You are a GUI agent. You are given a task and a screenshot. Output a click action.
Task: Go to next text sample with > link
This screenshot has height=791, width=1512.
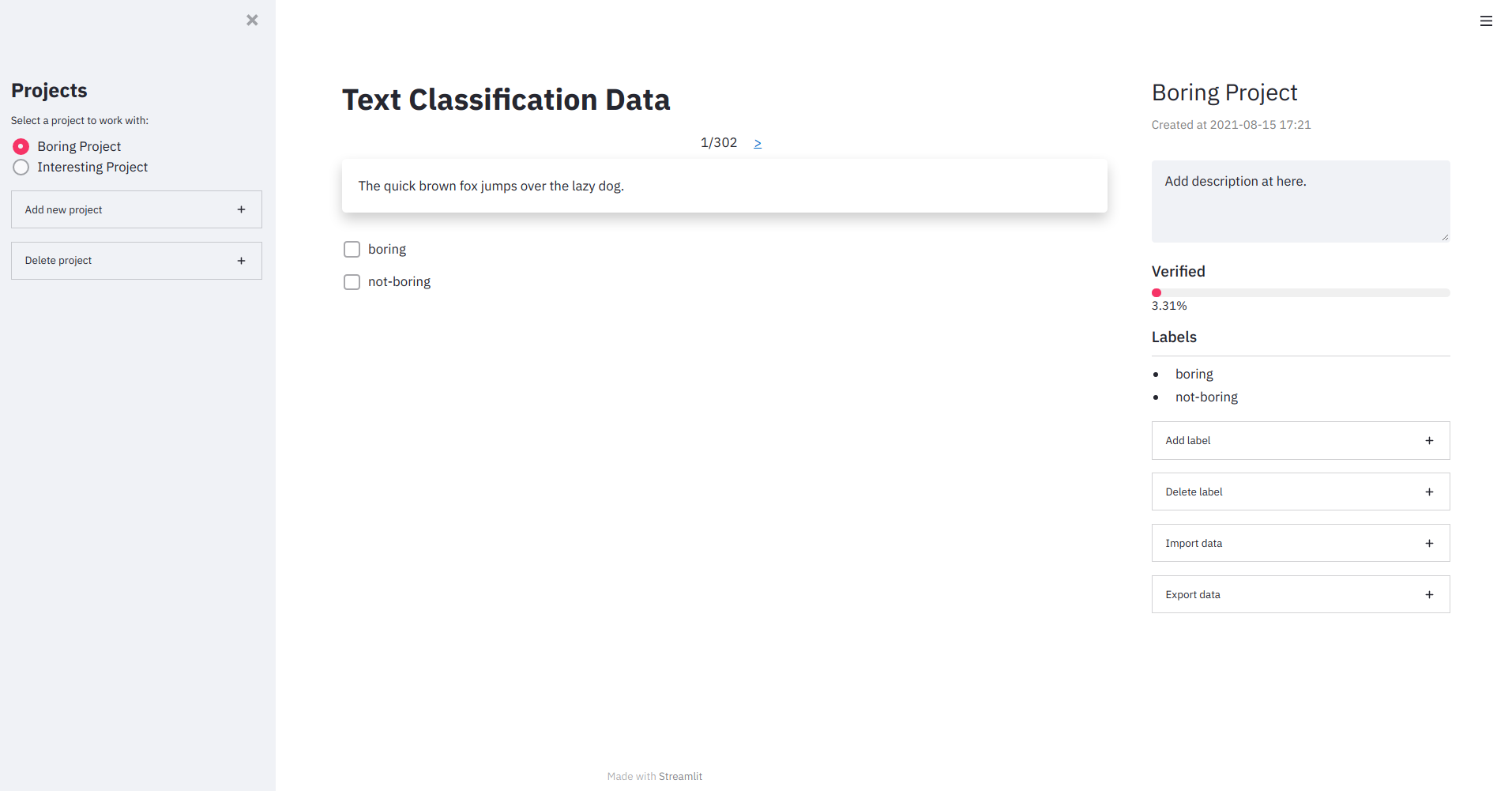click(x=758, y=143)
